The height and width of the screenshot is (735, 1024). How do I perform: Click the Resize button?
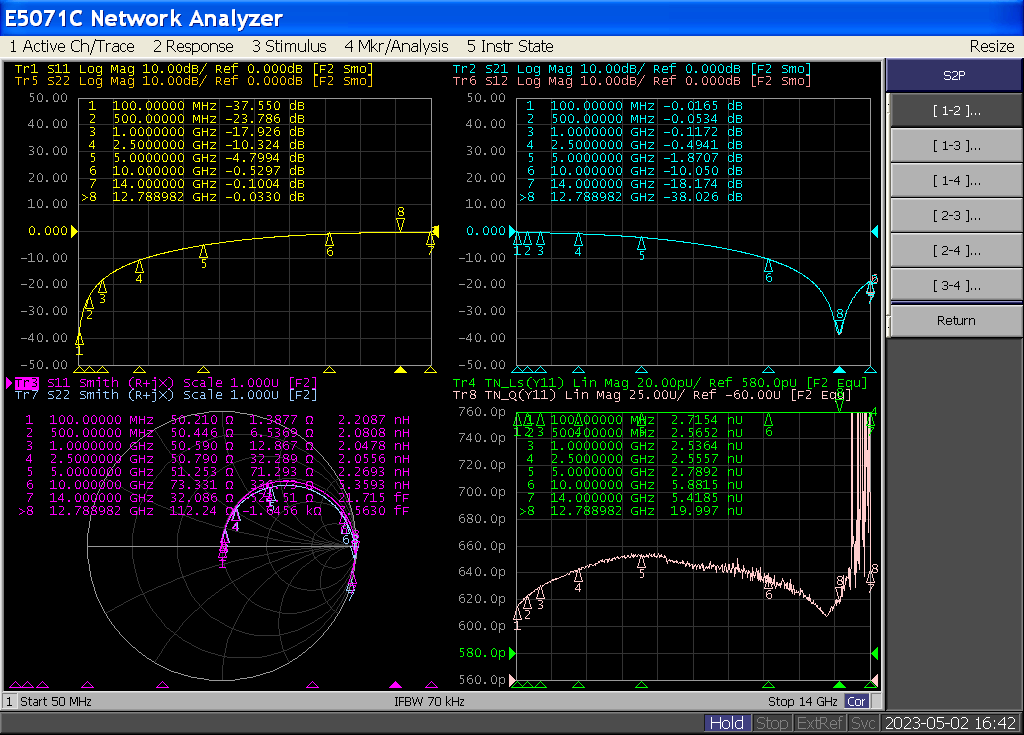click(992, 46)
